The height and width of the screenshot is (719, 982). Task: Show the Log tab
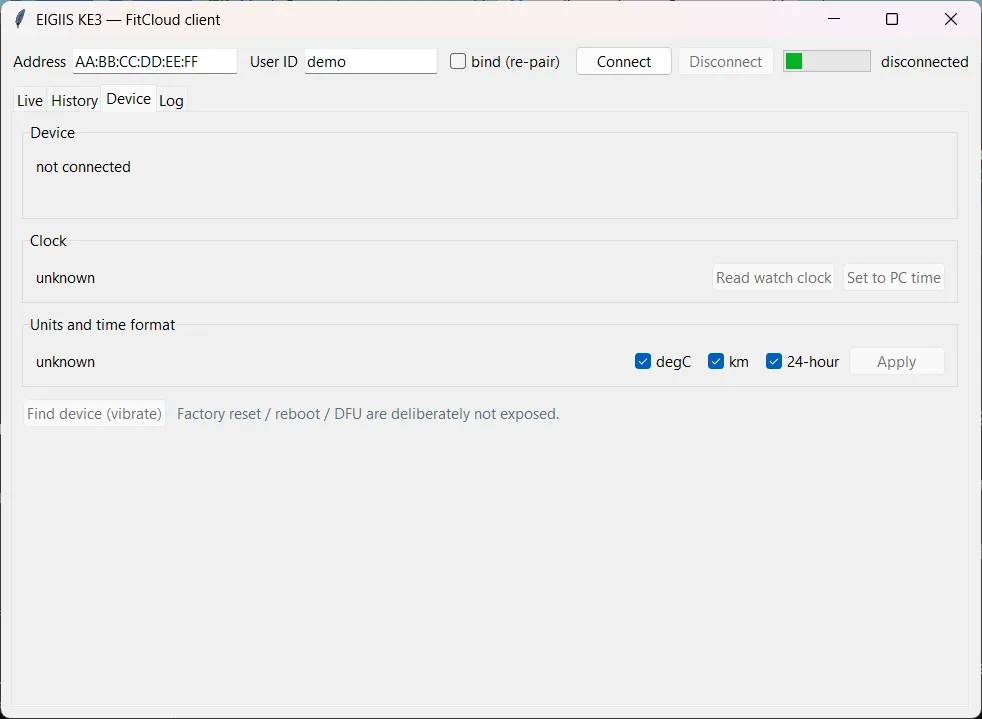(171, 101)
